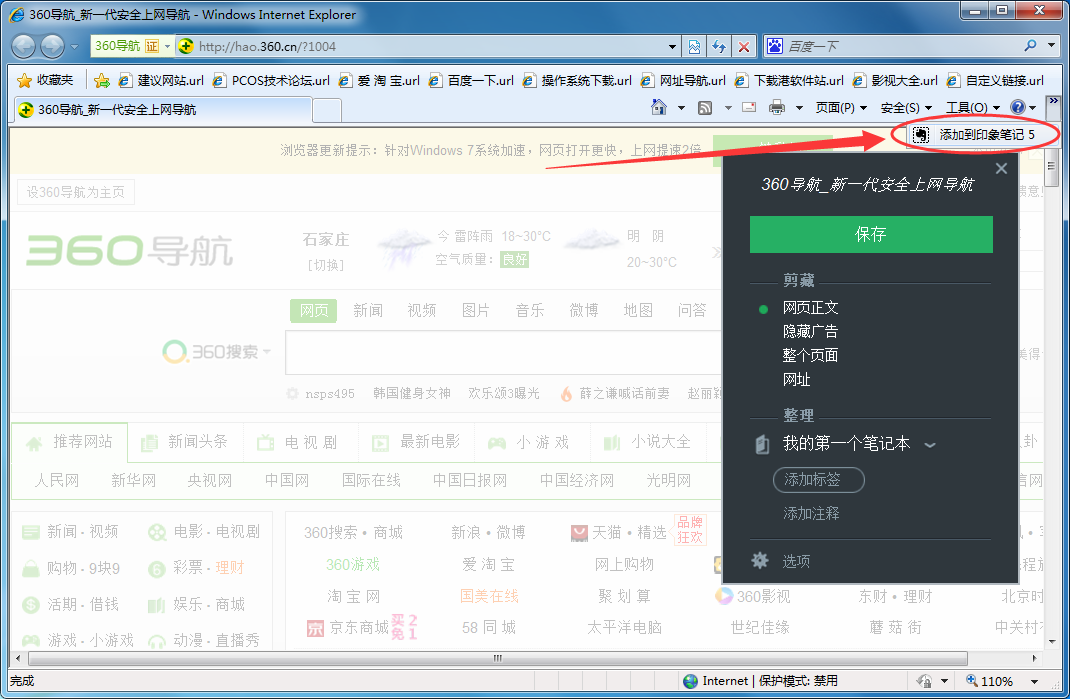
Task: Click the RSS feeds icon
Action: coord(705,107)
